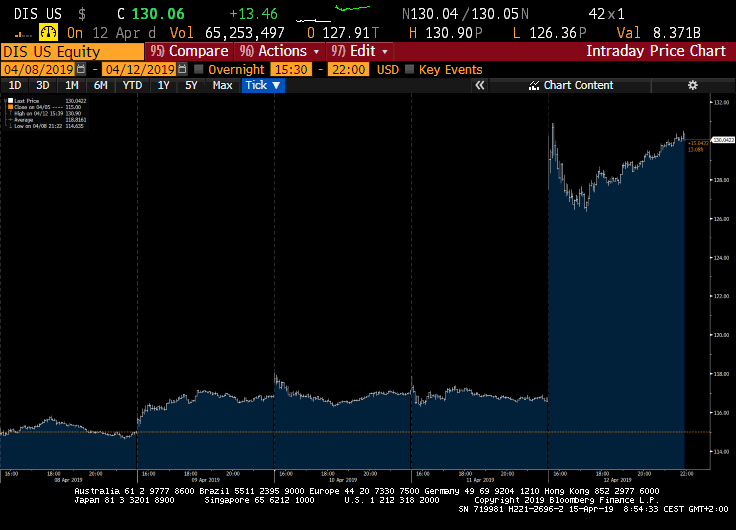This screenshot has width=736, height=530.
Task: Click the 42x1 size quote
Action: pyautogui.click(x=606, y=14)
